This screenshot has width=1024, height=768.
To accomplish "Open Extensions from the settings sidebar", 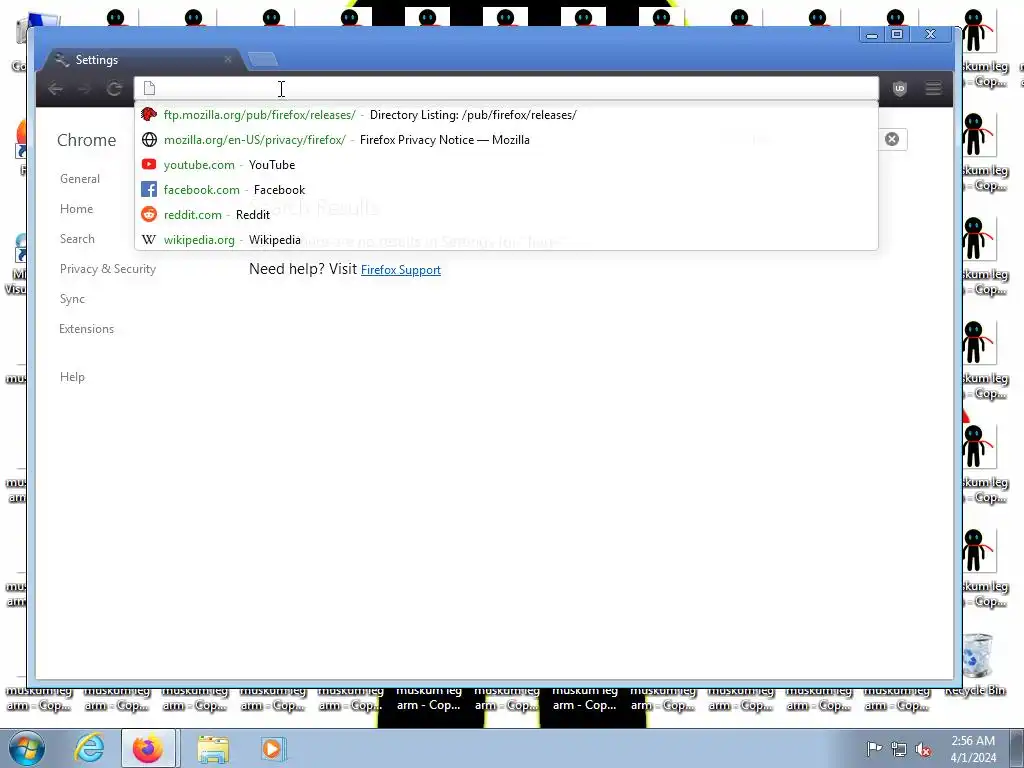I will (86, 329).
